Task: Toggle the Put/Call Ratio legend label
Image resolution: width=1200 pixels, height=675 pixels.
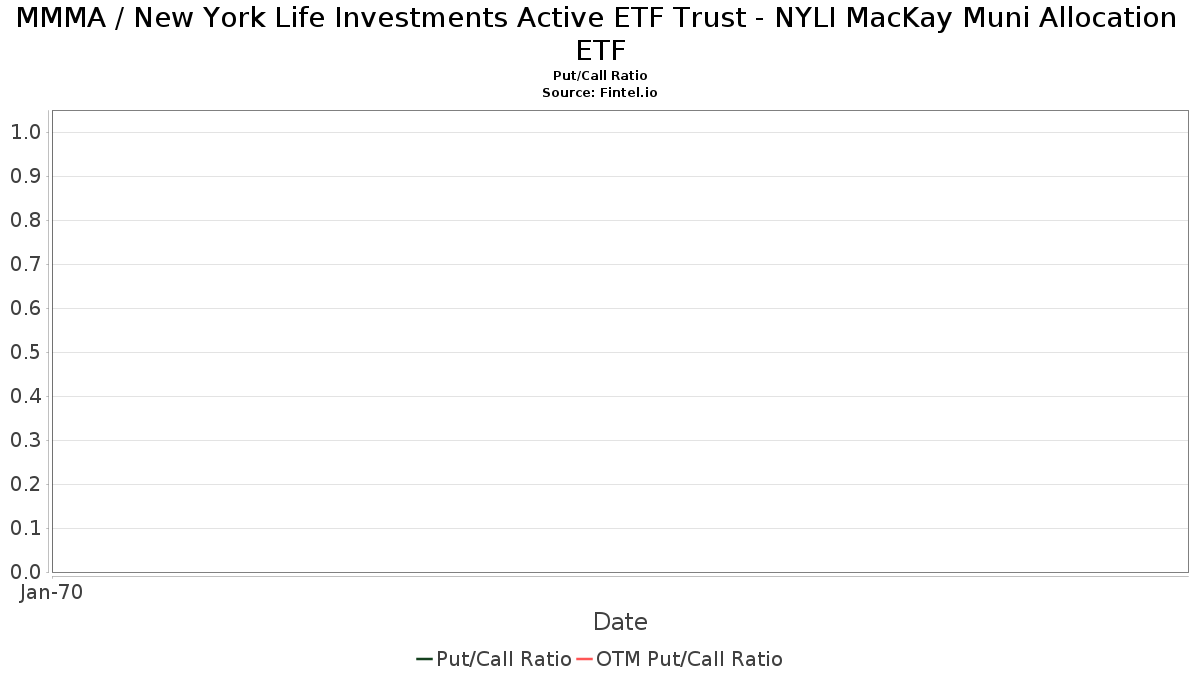Action: pyautogui.click(x=503, y=659)
